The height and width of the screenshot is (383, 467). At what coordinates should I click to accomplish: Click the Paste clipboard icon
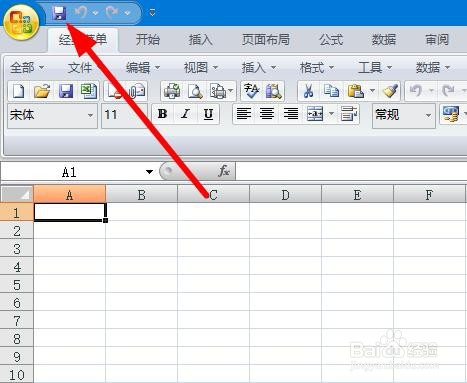355,91
